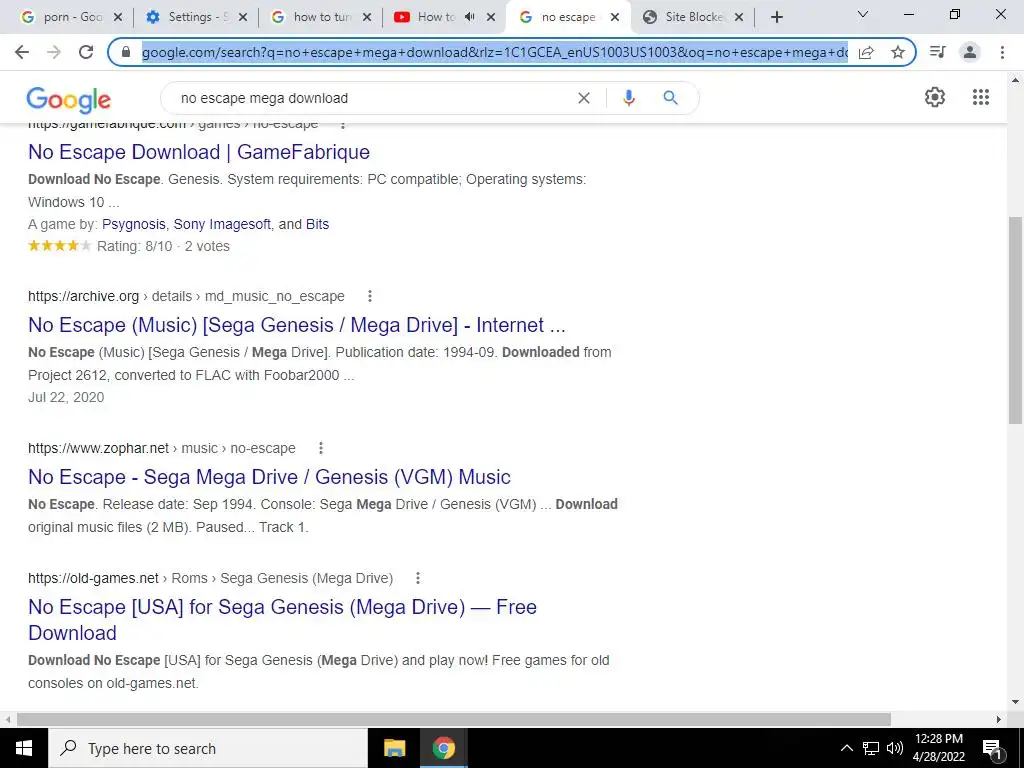Open tab search chevron in title bar
This screenshot has height=768, width=1024.
point(863,14)
